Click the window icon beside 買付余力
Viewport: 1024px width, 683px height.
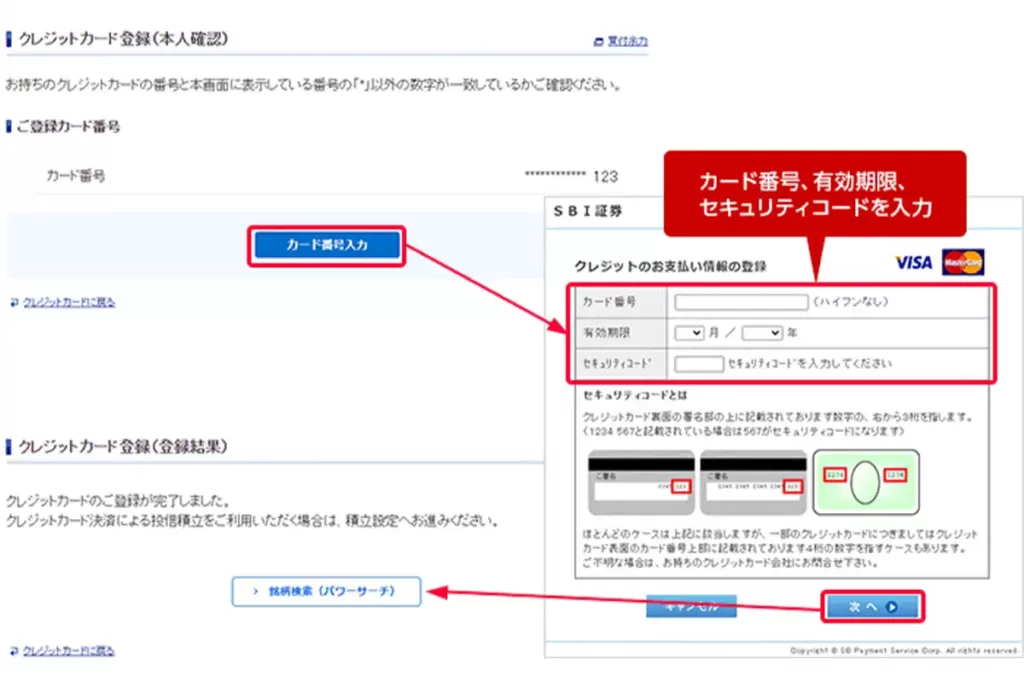coord(597,40)
